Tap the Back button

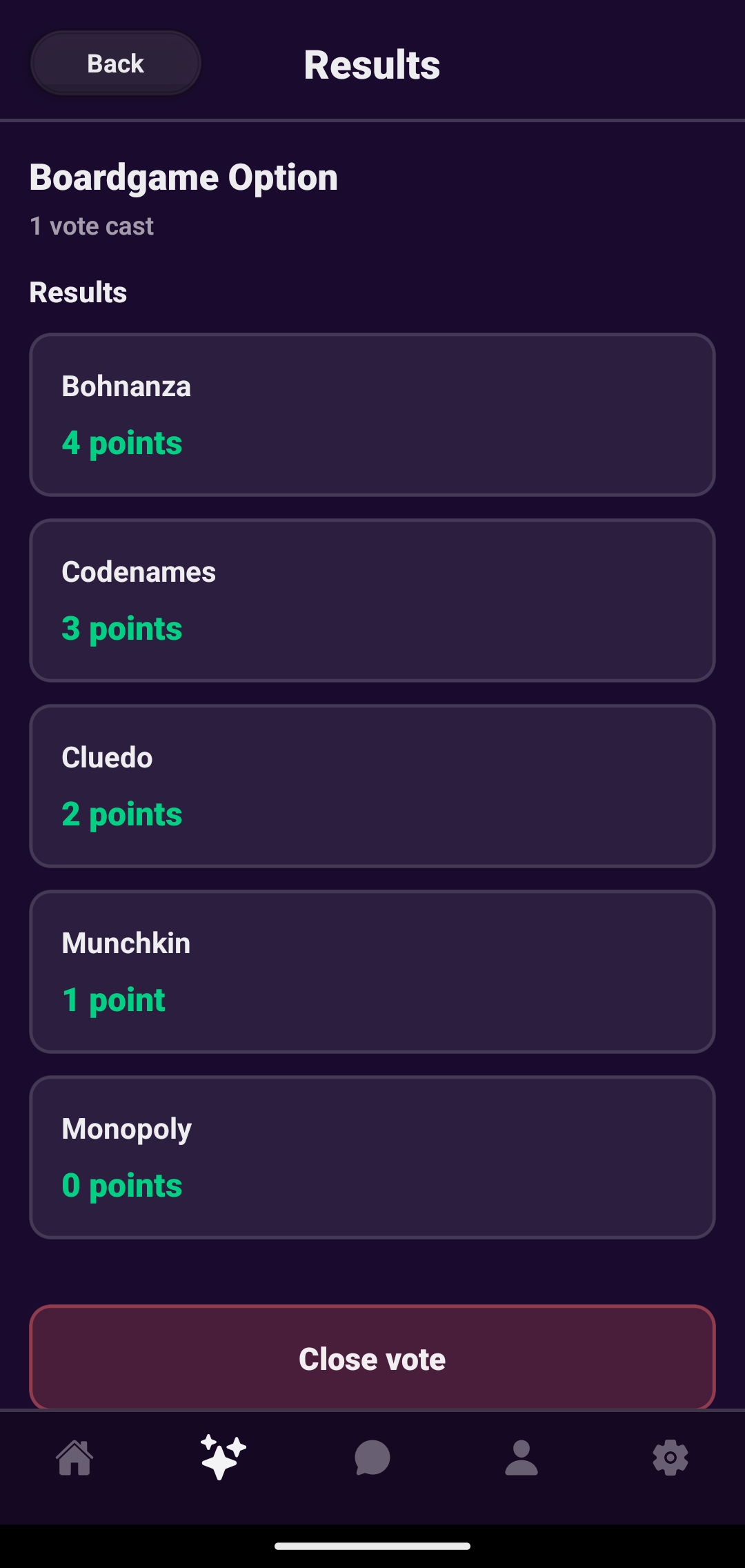click(116, 63)
